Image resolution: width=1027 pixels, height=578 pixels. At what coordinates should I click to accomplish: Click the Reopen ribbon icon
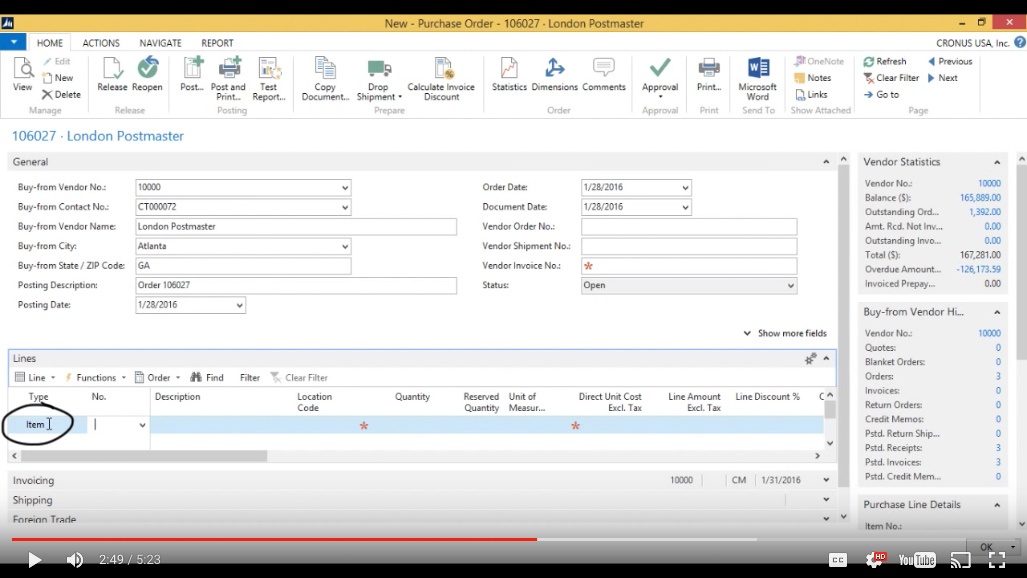147,75
